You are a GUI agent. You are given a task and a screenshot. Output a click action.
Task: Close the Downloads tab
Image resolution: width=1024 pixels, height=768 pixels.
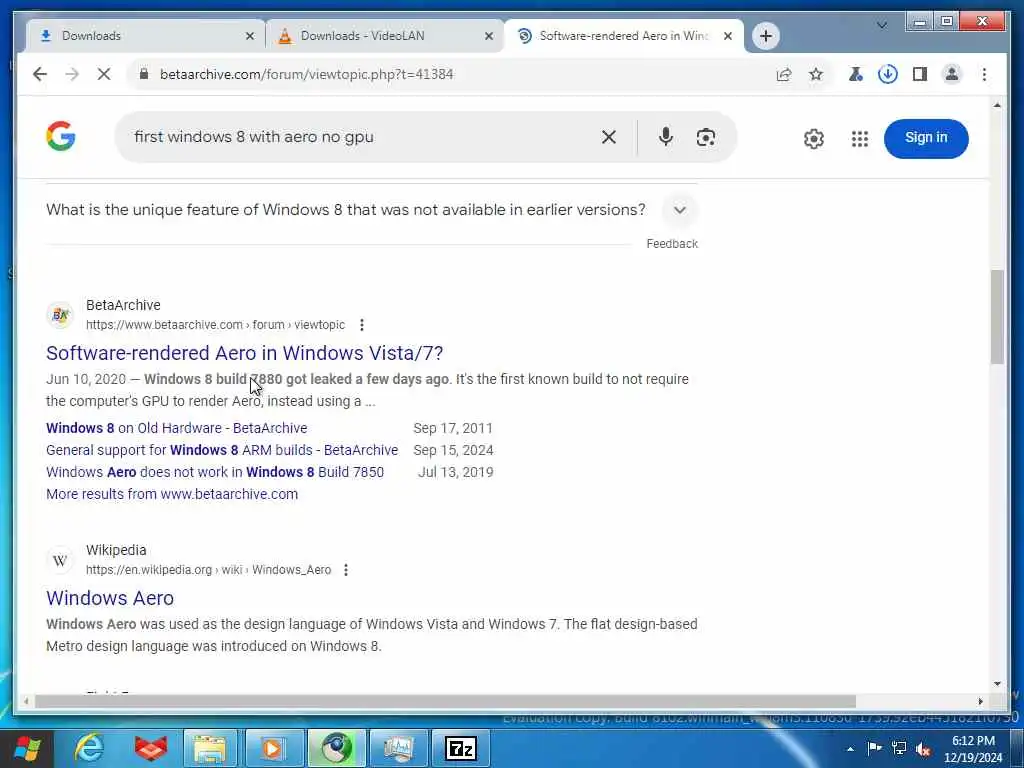pos(249,36)
